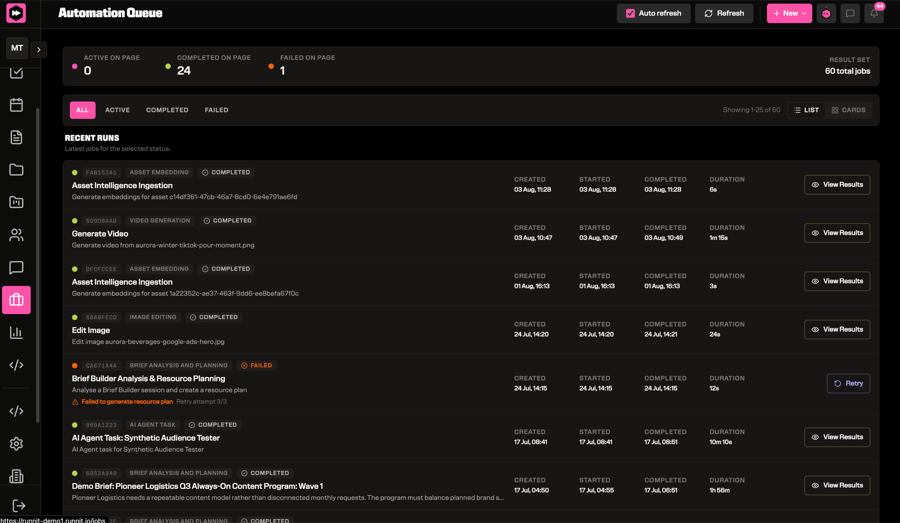Click 'Failed to generate resource plan' warning

point(127,401)
